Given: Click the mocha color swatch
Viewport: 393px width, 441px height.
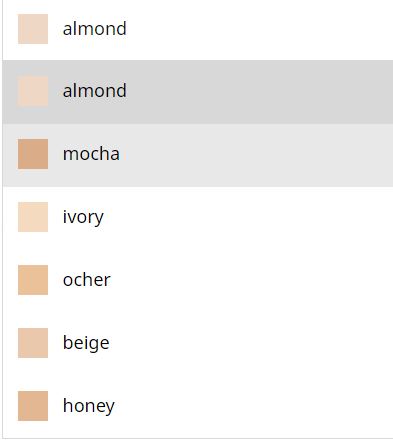Looking at the screenshot, I should coord(33,154).
